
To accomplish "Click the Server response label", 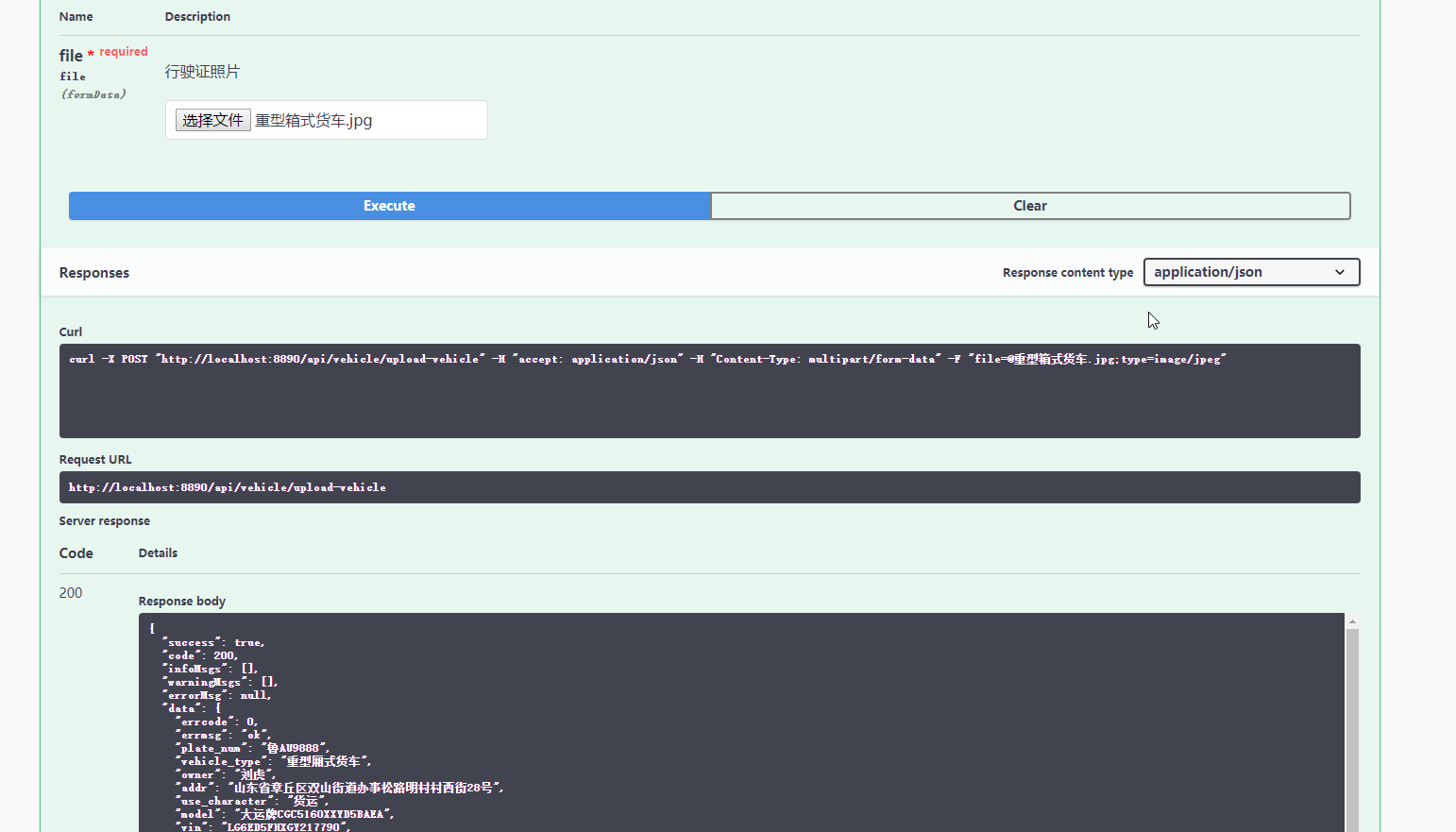I will pyautogui.click(x=105, y=521).
